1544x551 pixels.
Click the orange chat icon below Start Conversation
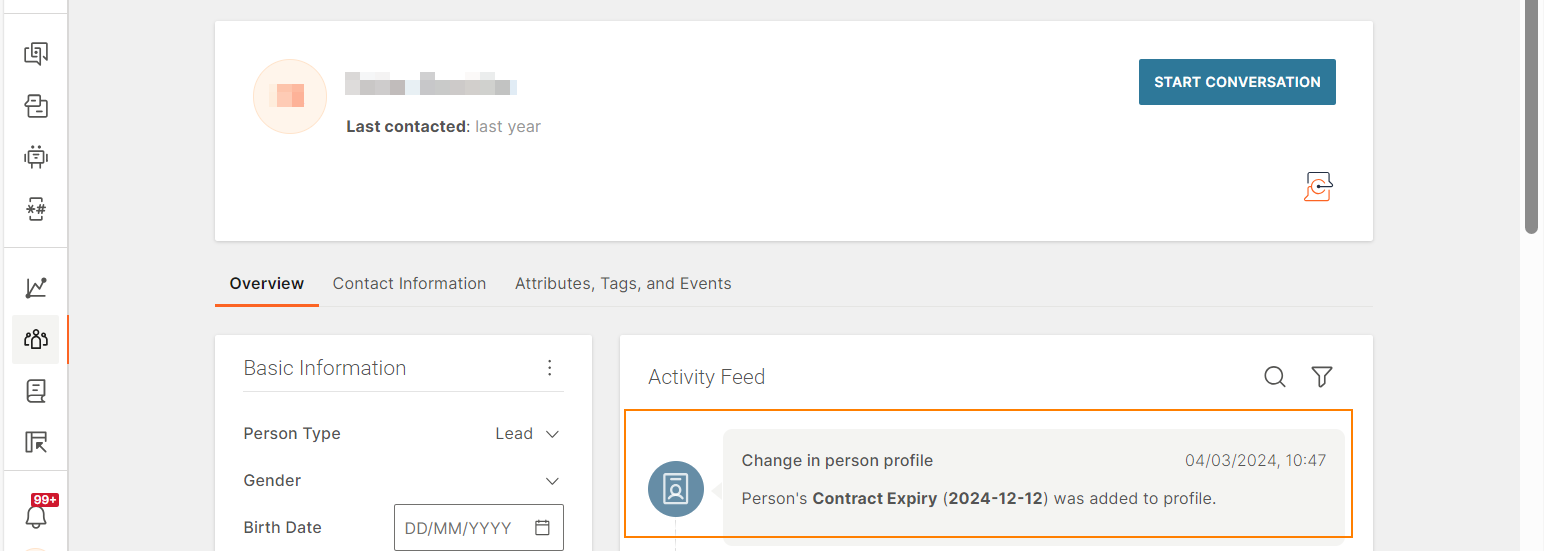click(1319, 187)
